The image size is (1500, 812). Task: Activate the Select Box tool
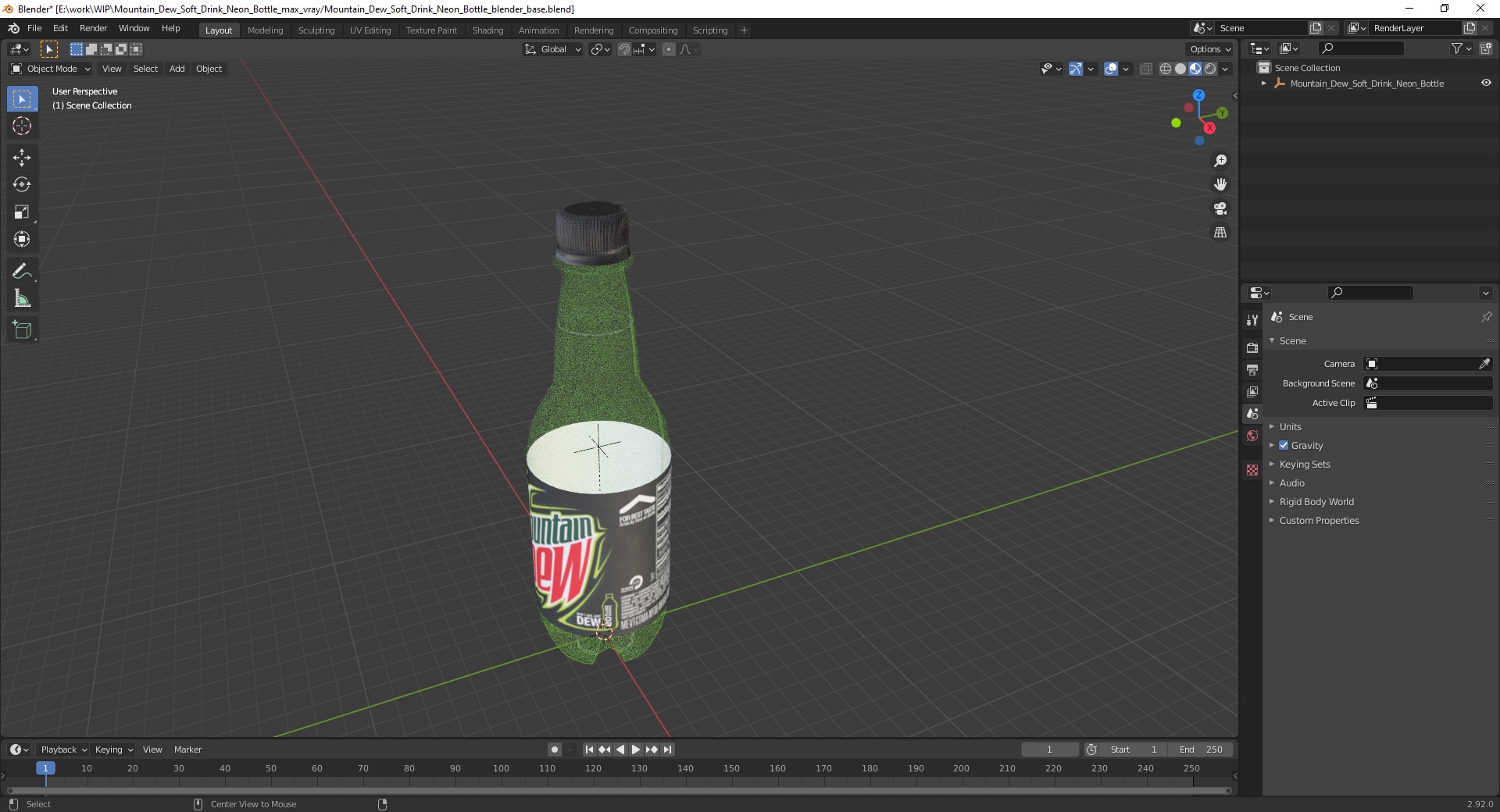22,99
